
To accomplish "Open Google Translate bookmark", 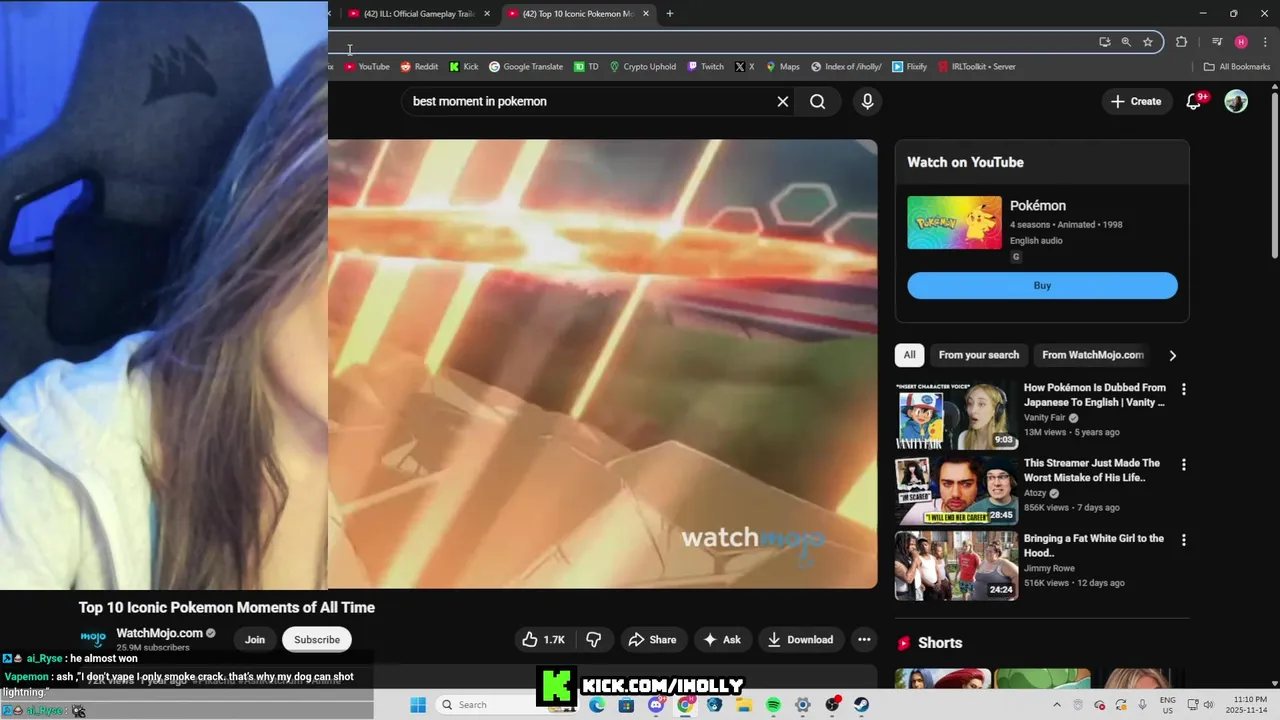I will tap(526, 67).
